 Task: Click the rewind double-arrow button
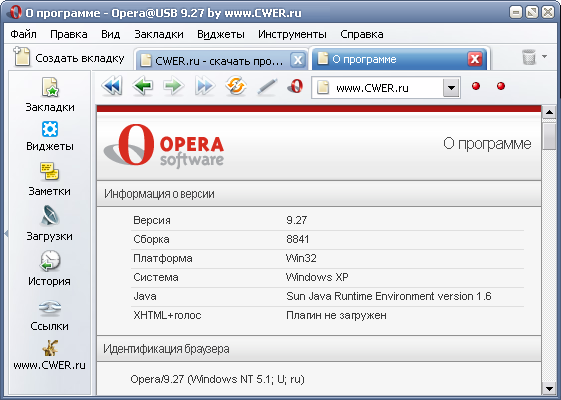pos(112,86)
